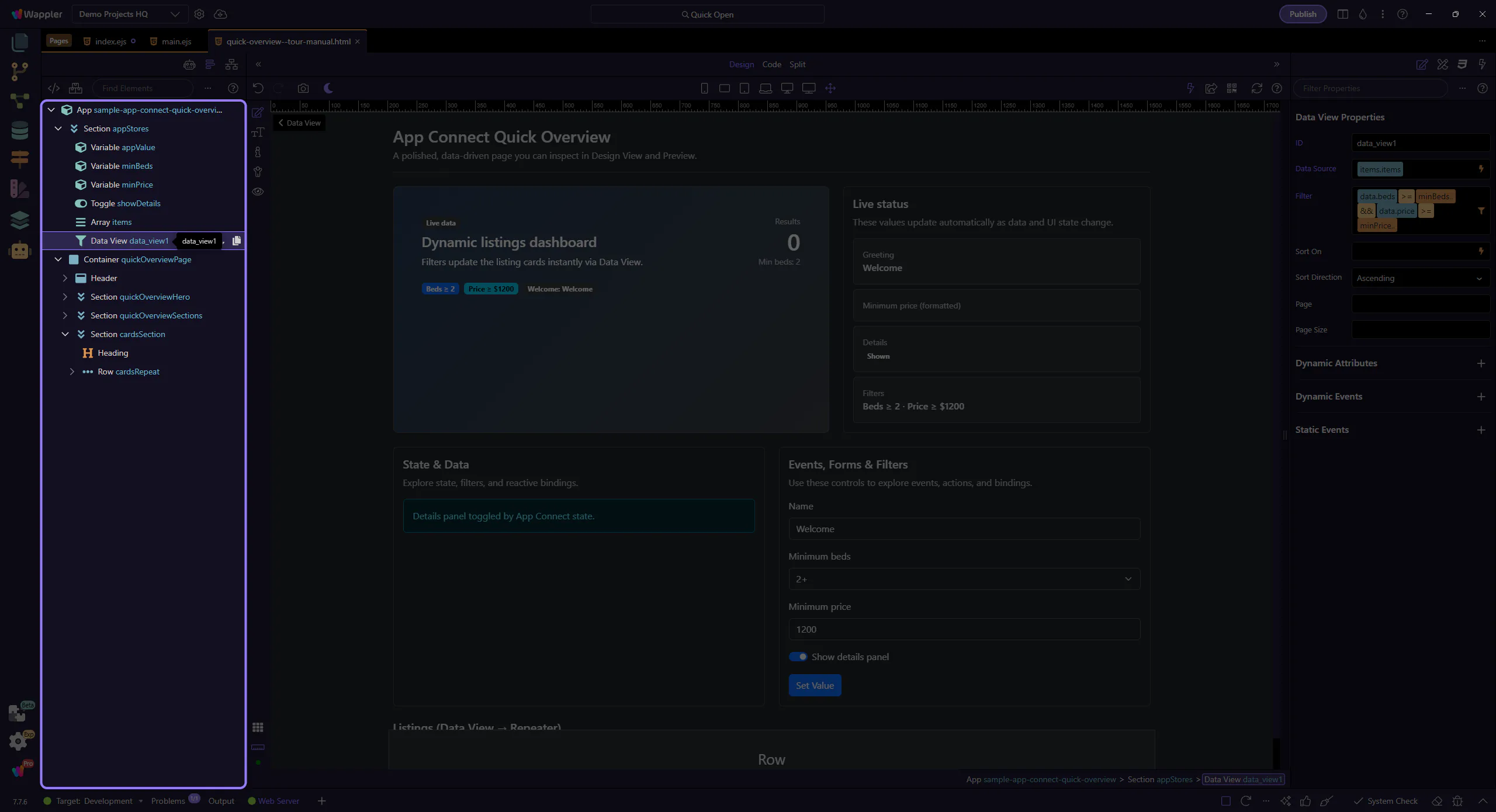Open Database Manager in left sidebar

coord(19,130)
